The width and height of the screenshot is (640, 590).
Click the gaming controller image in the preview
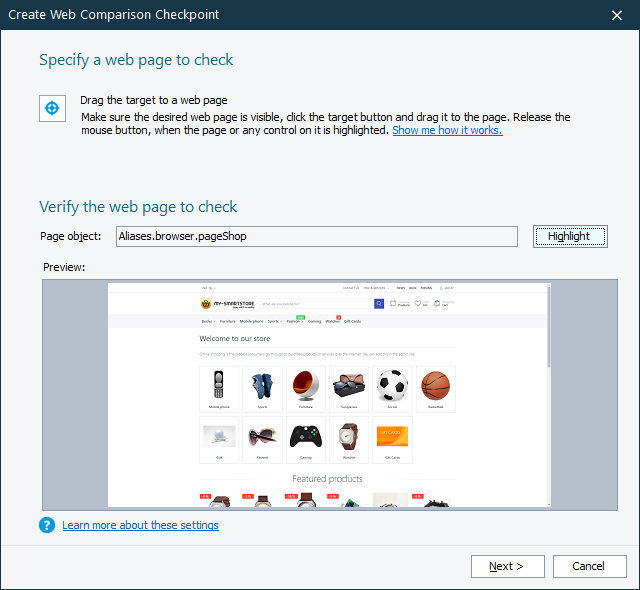click(306, 437)
